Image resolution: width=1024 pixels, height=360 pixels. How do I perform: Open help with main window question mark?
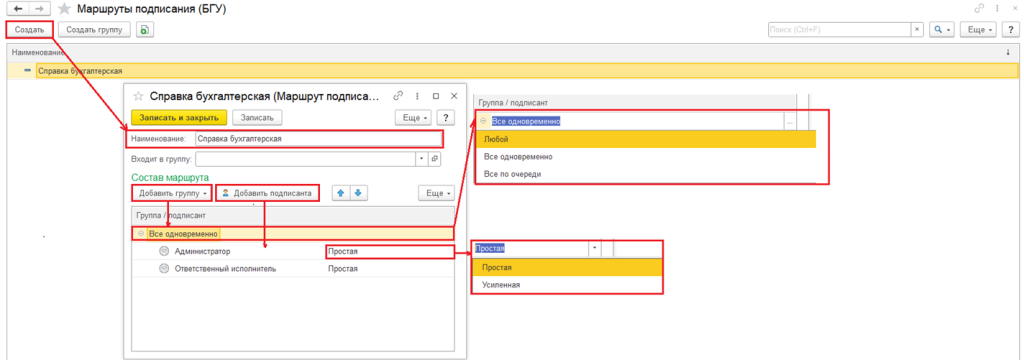pos(1010,29)
